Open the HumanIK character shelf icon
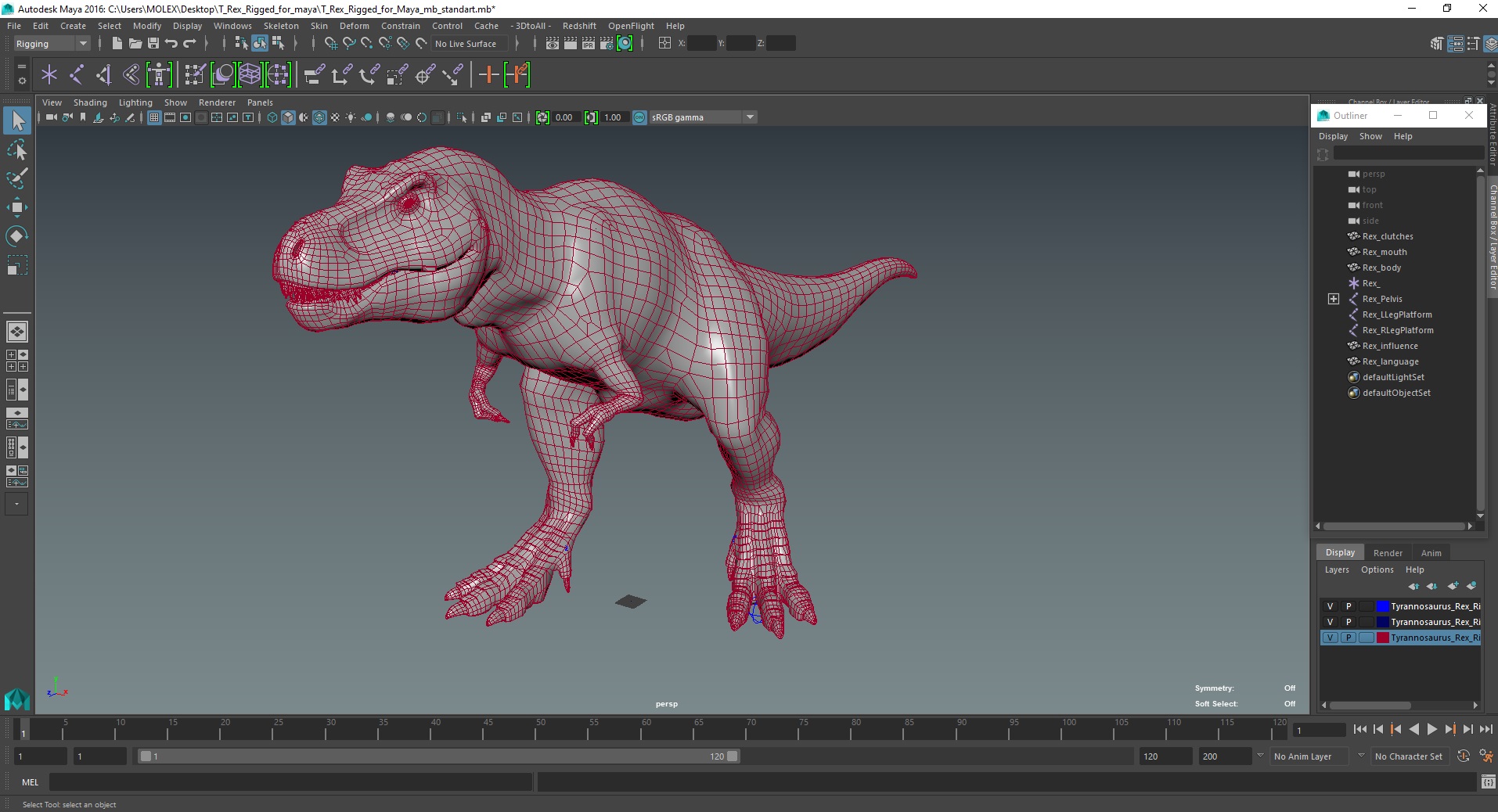The height and width of the screenshot is (812, 1498). coord(159,75)
